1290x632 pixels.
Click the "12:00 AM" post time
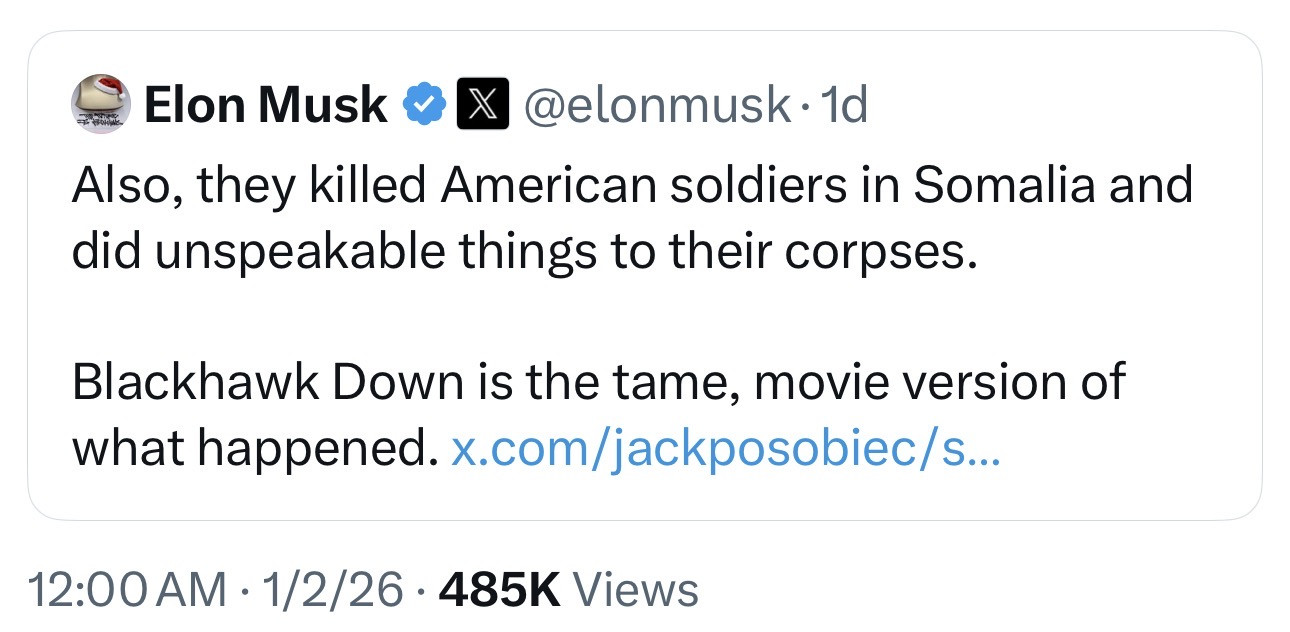pyautogui.click(x=128, y=589)
